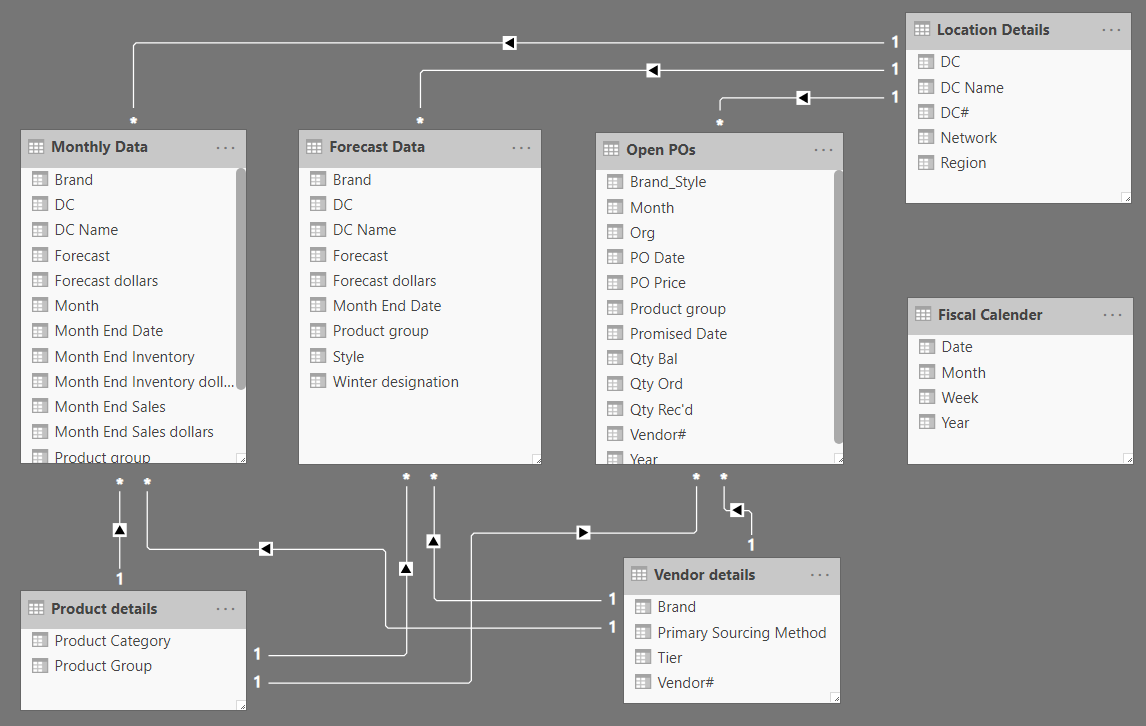This screenshot has height=726, width=1146.
Task: Click the table icon on the Fiscal Calender header
Action: click(x=922, y=315)
